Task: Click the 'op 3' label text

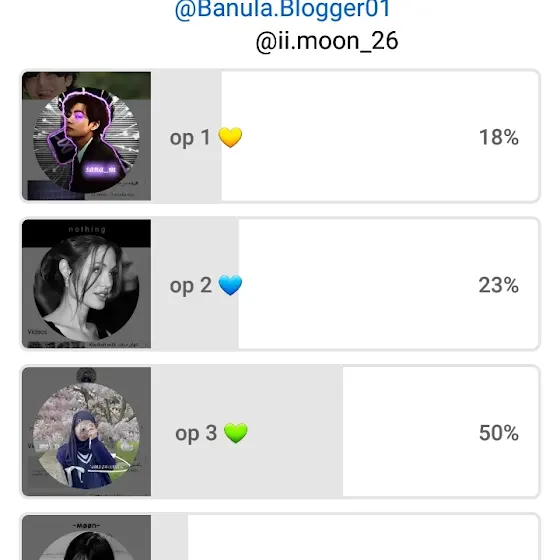Action: [196, 434]
